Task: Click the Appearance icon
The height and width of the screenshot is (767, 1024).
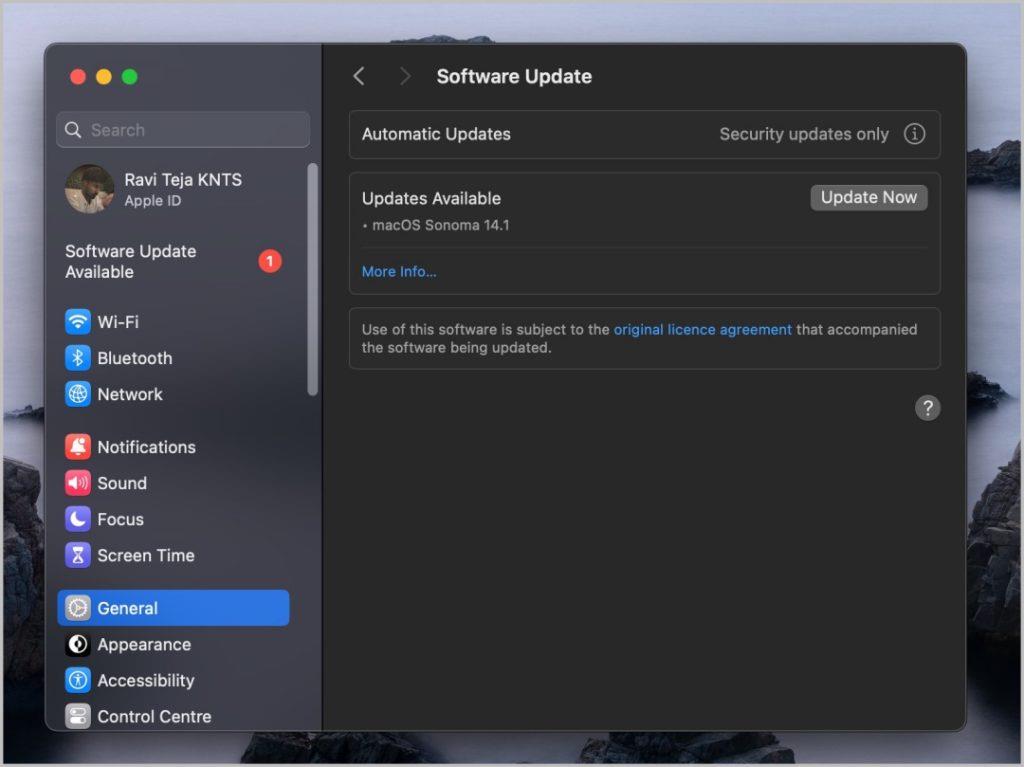Action: 78,644
